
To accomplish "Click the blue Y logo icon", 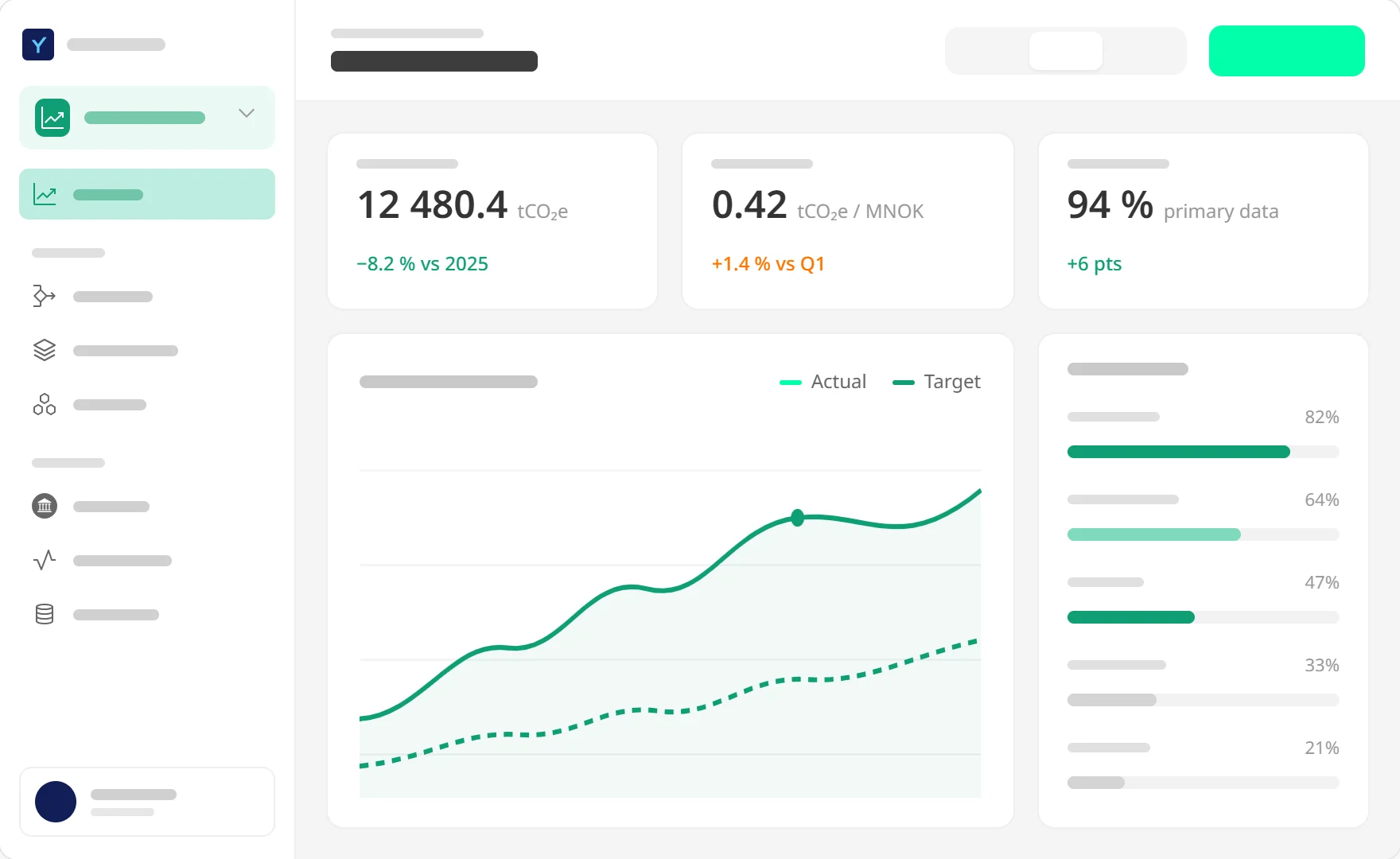I will pyautogui.click(x=38, y=45).
